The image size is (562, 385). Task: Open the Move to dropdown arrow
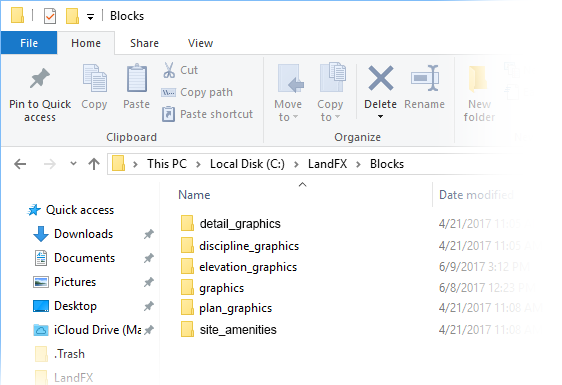(x=295, y=117)
